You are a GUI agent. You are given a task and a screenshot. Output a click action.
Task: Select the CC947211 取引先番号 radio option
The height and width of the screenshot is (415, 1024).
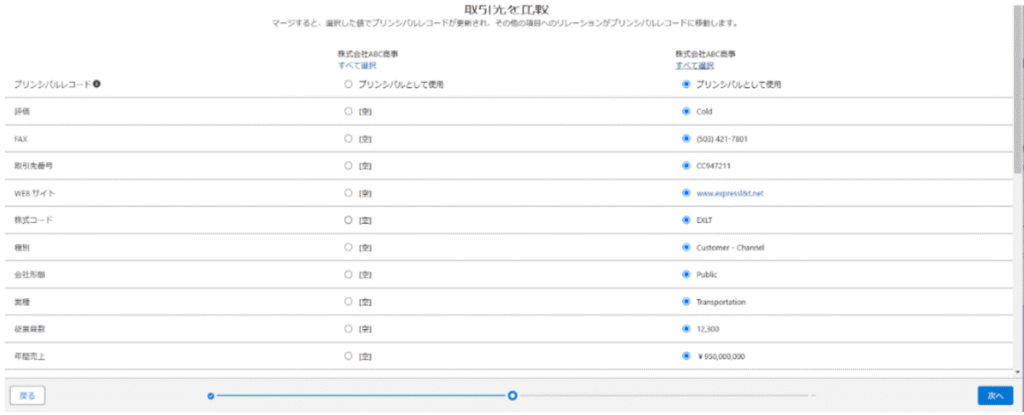coord(686,166)
